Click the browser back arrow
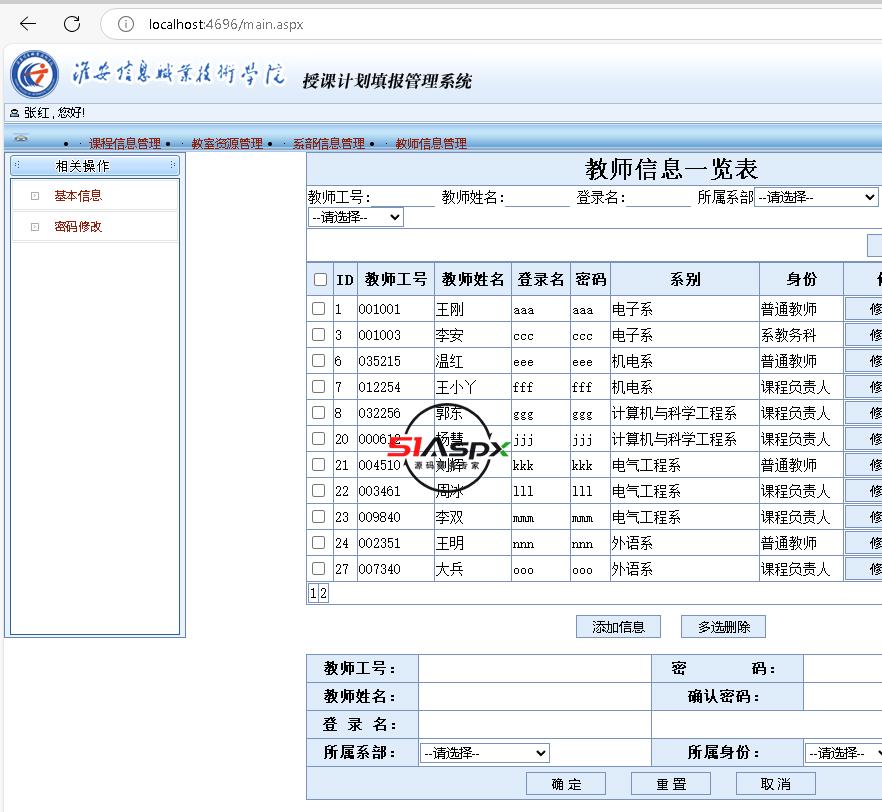Viewport: 882px width, 812px height. (28, 24)
